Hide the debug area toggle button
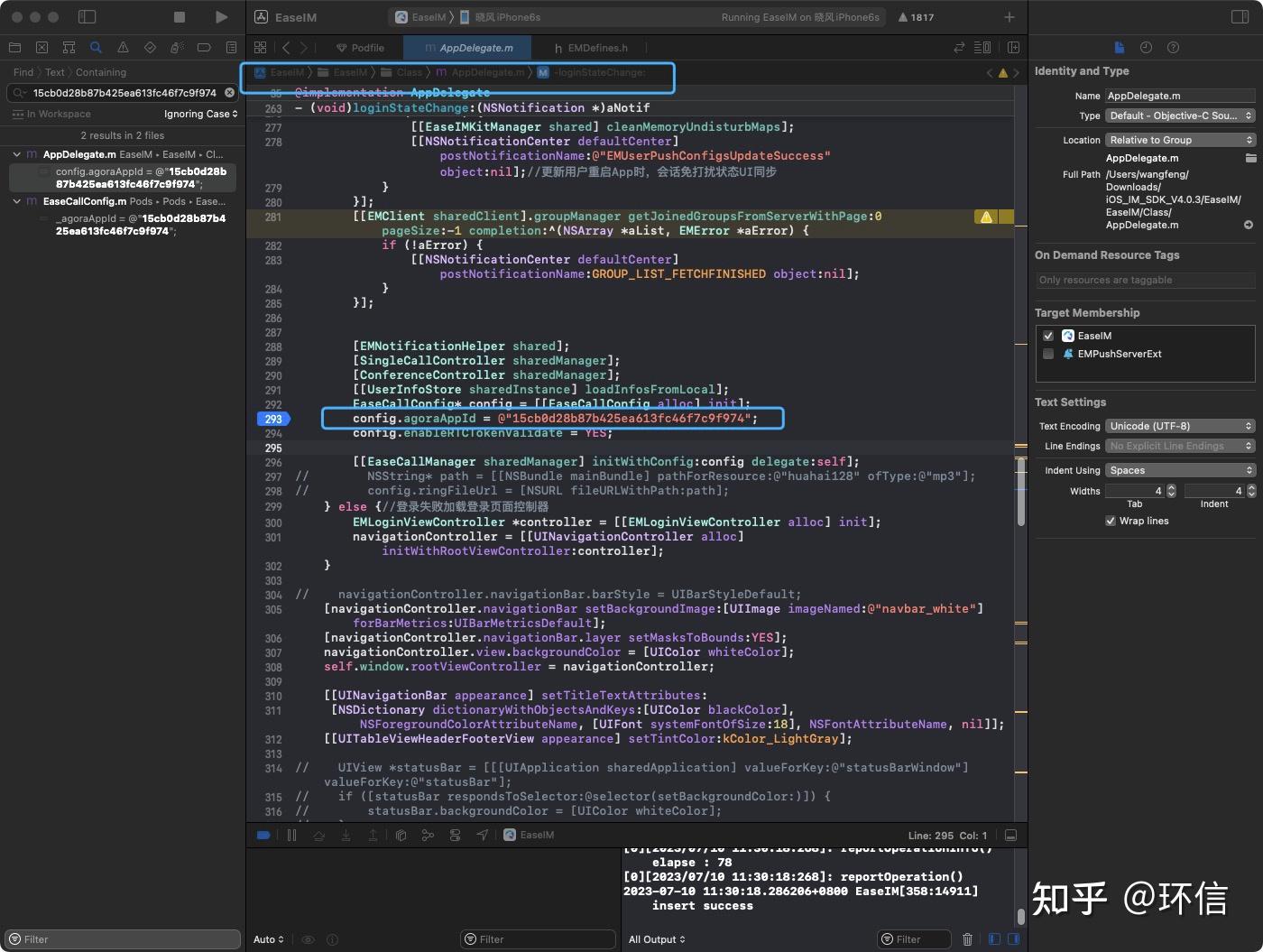 pyautogui.click(x=1010, y=836)
